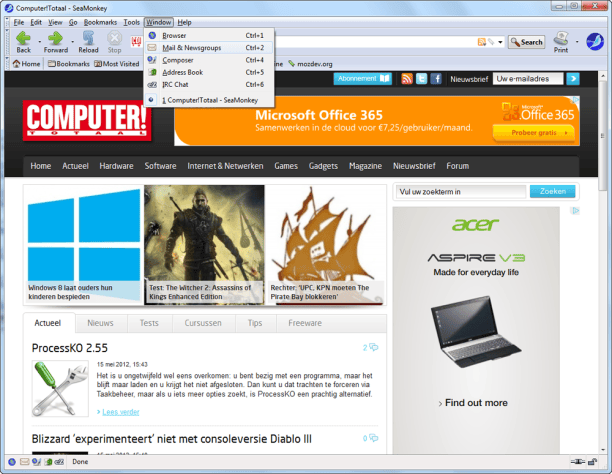Open Browser from the status bar icon
The image size is (612, 474).
tap(12, 462)
